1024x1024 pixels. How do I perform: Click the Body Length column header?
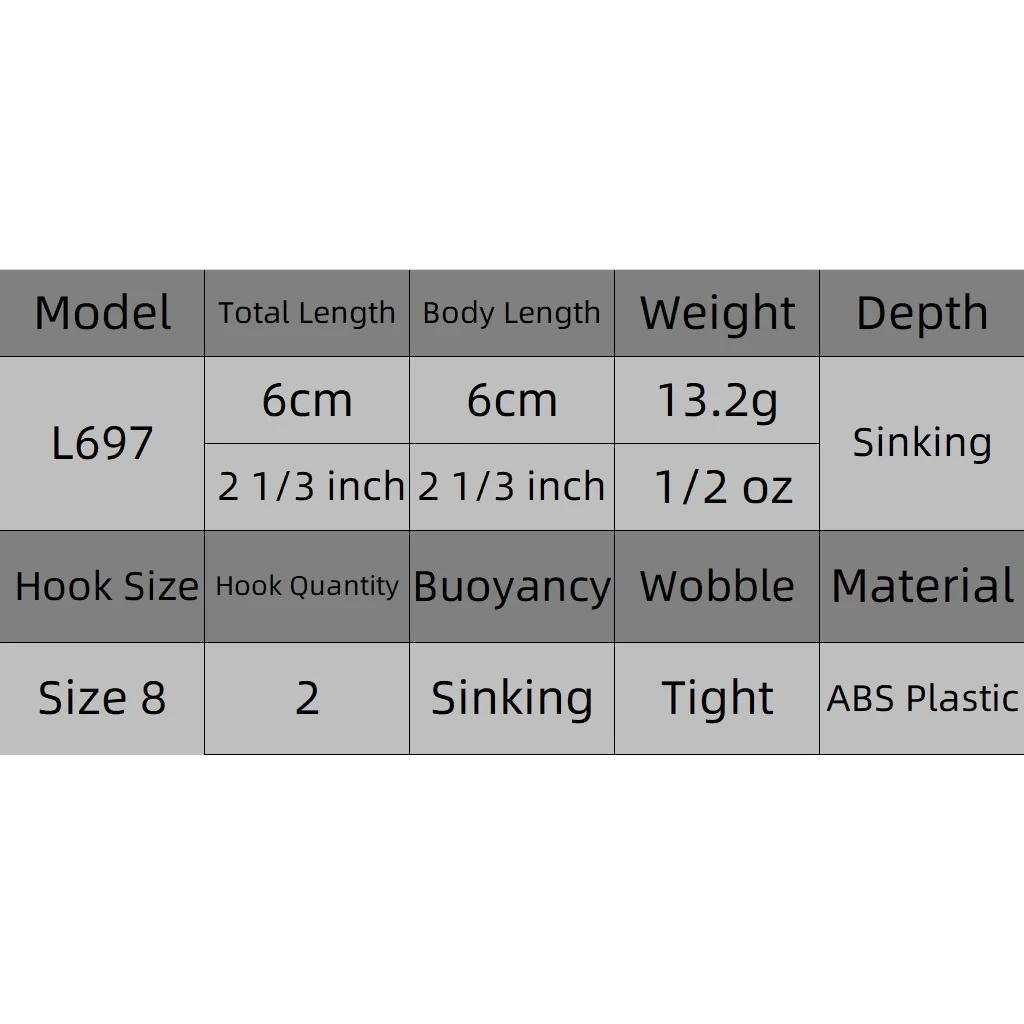pyautogui.click(x=512, y=313)
